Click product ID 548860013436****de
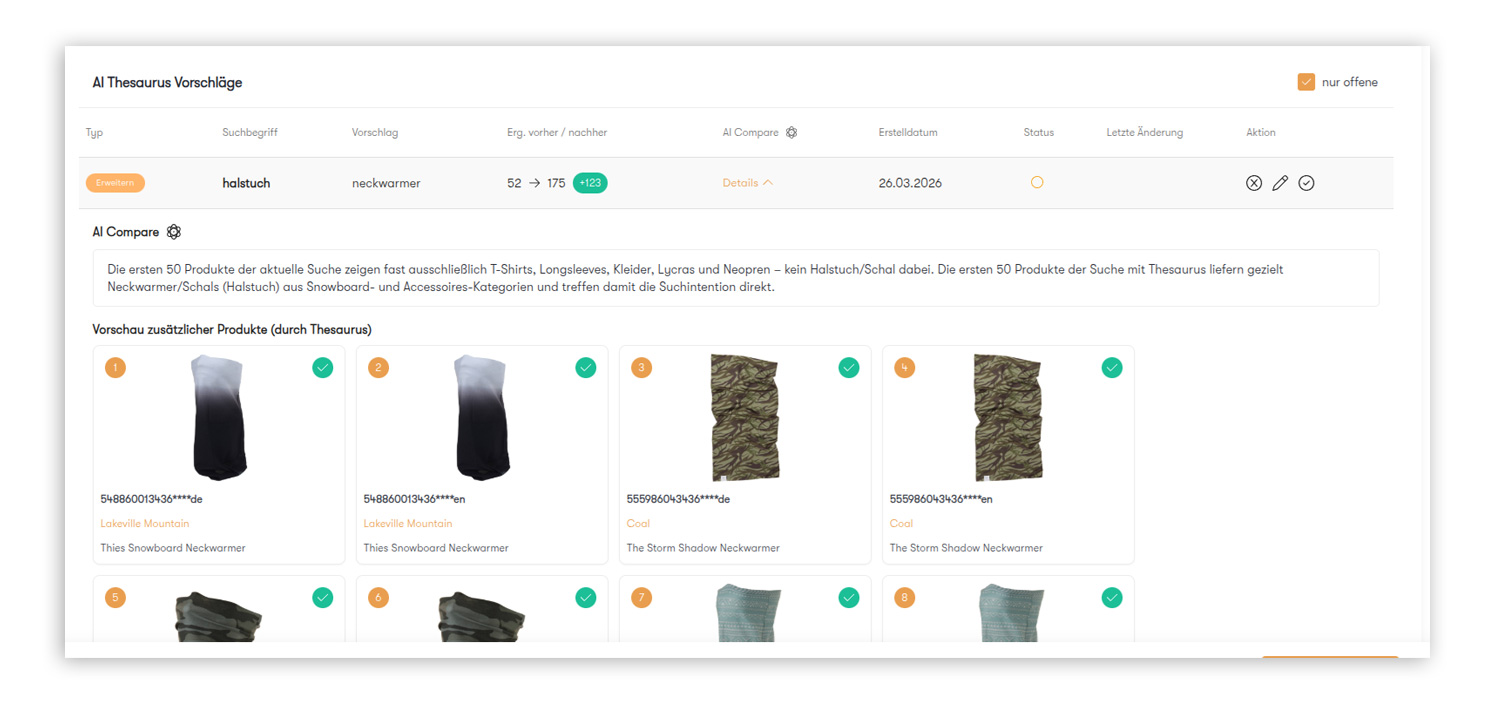 151,499
